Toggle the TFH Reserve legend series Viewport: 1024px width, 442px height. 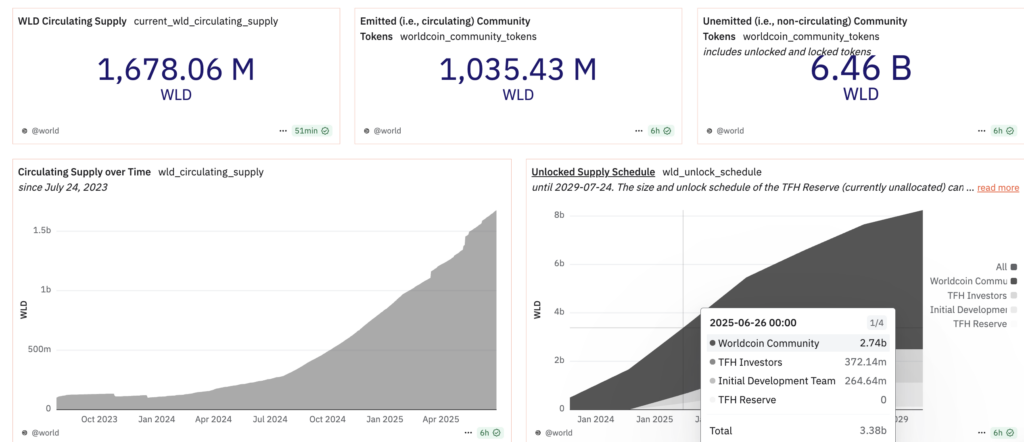click(x=985, y=323)
